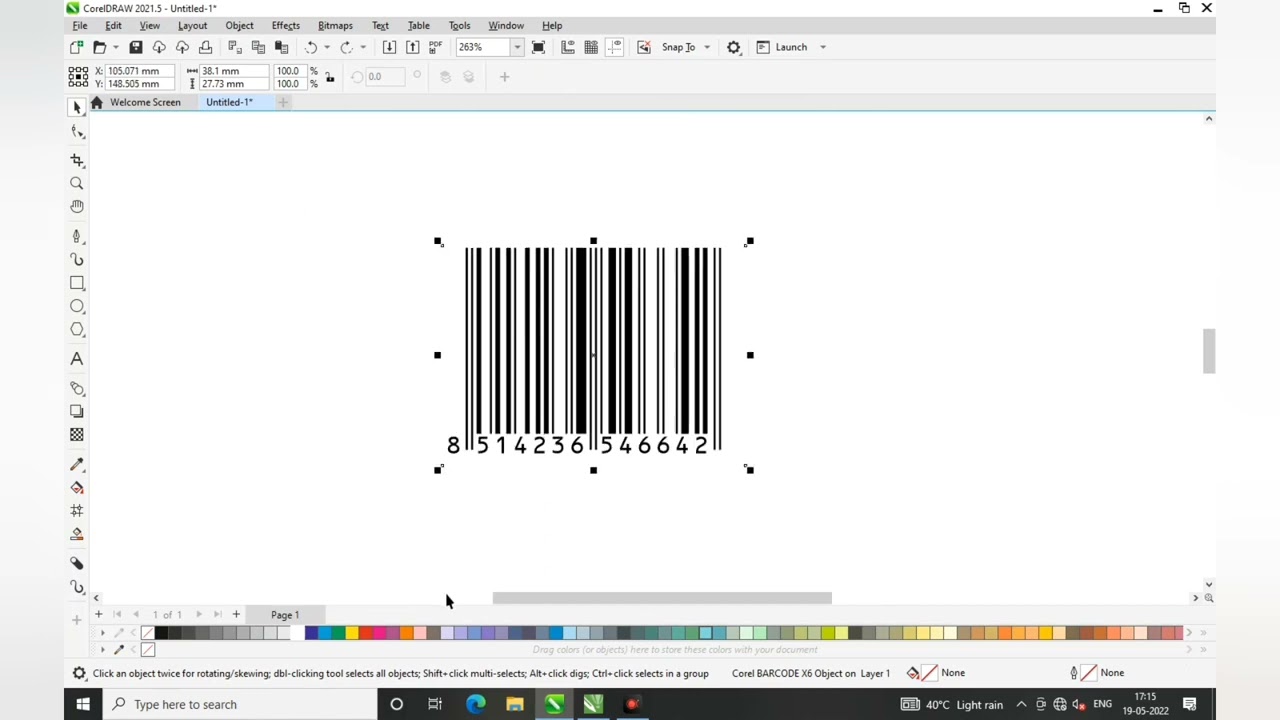Click the horizontal scrollbar thumb
The height and width of the screenshot is (720, 1280).
click(x=662, y=598)
